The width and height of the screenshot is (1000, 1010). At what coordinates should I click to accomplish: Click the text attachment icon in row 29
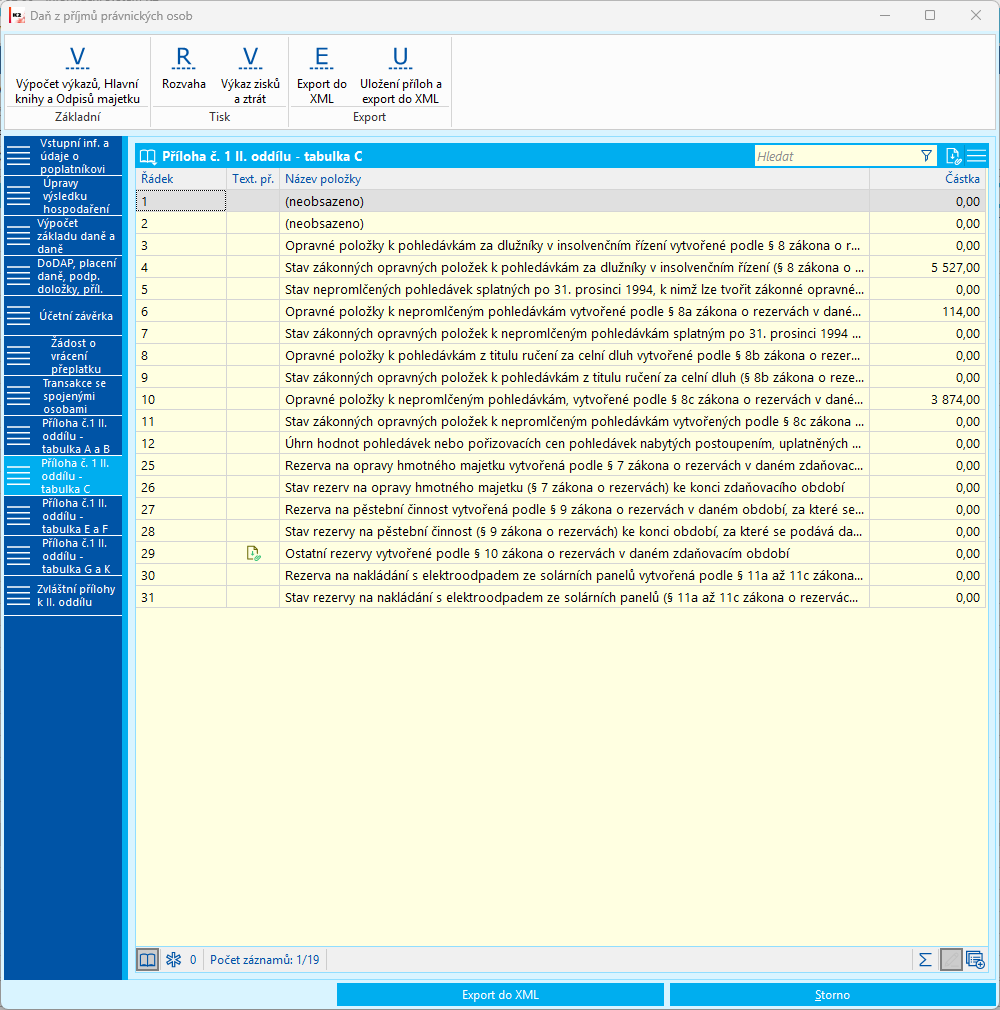coord(253,553)
